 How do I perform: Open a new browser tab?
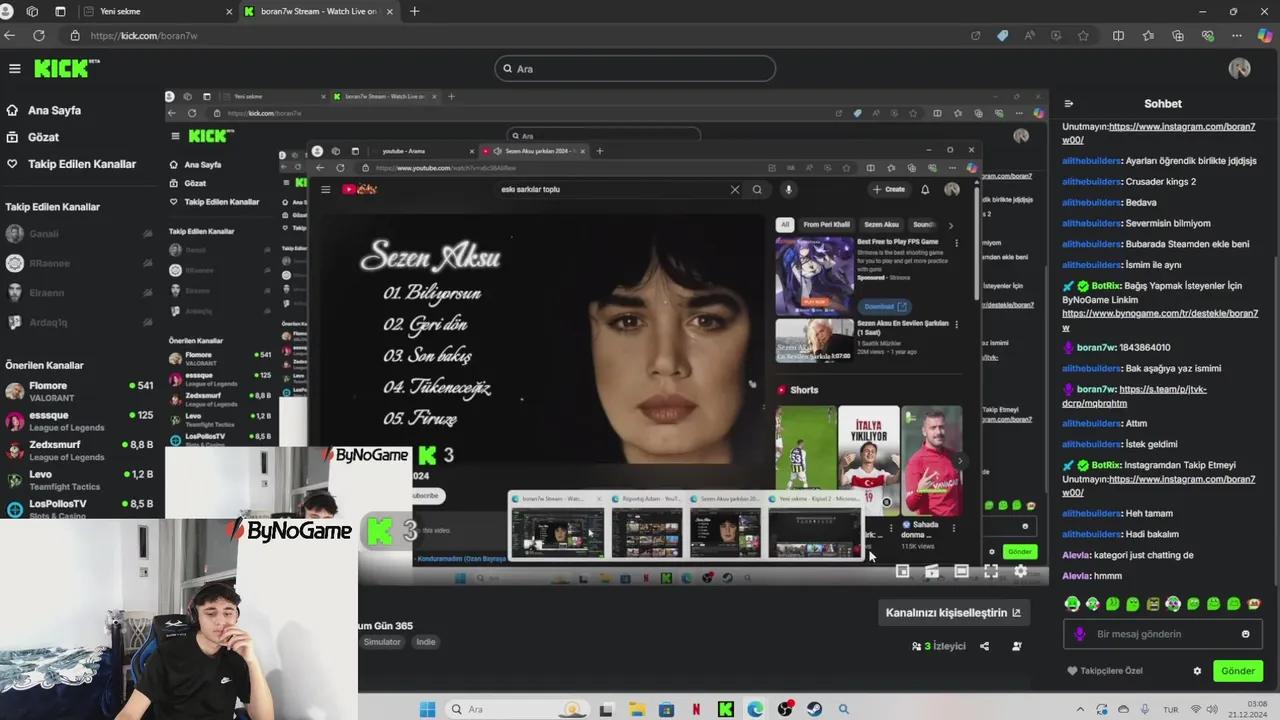click(x=414, y=11)
